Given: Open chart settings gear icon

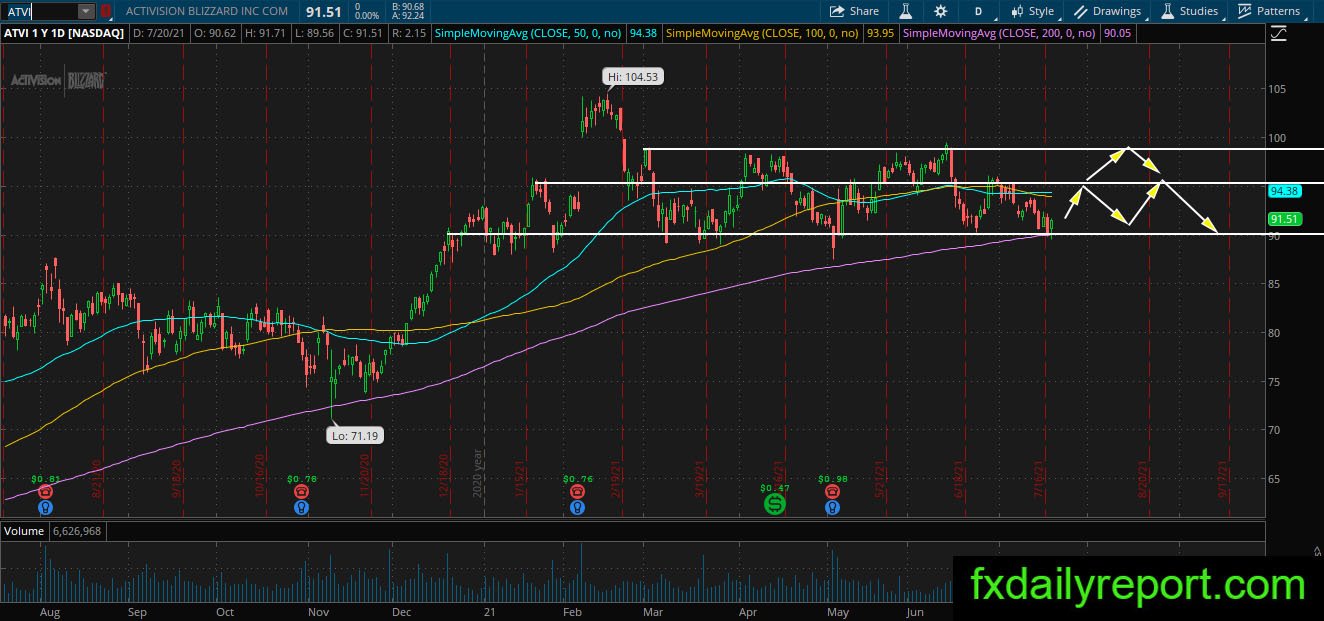Looking at the screenshot, I should pyautogui.click(x=940, y=11).
